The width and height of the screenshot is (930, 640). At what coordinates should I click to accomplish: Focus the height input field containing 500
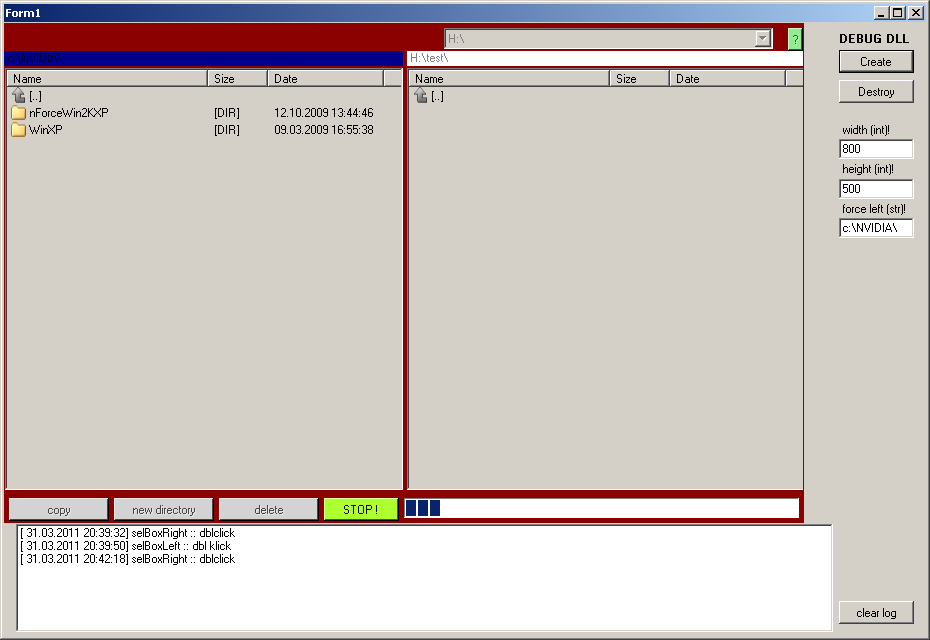pos(876,189)
